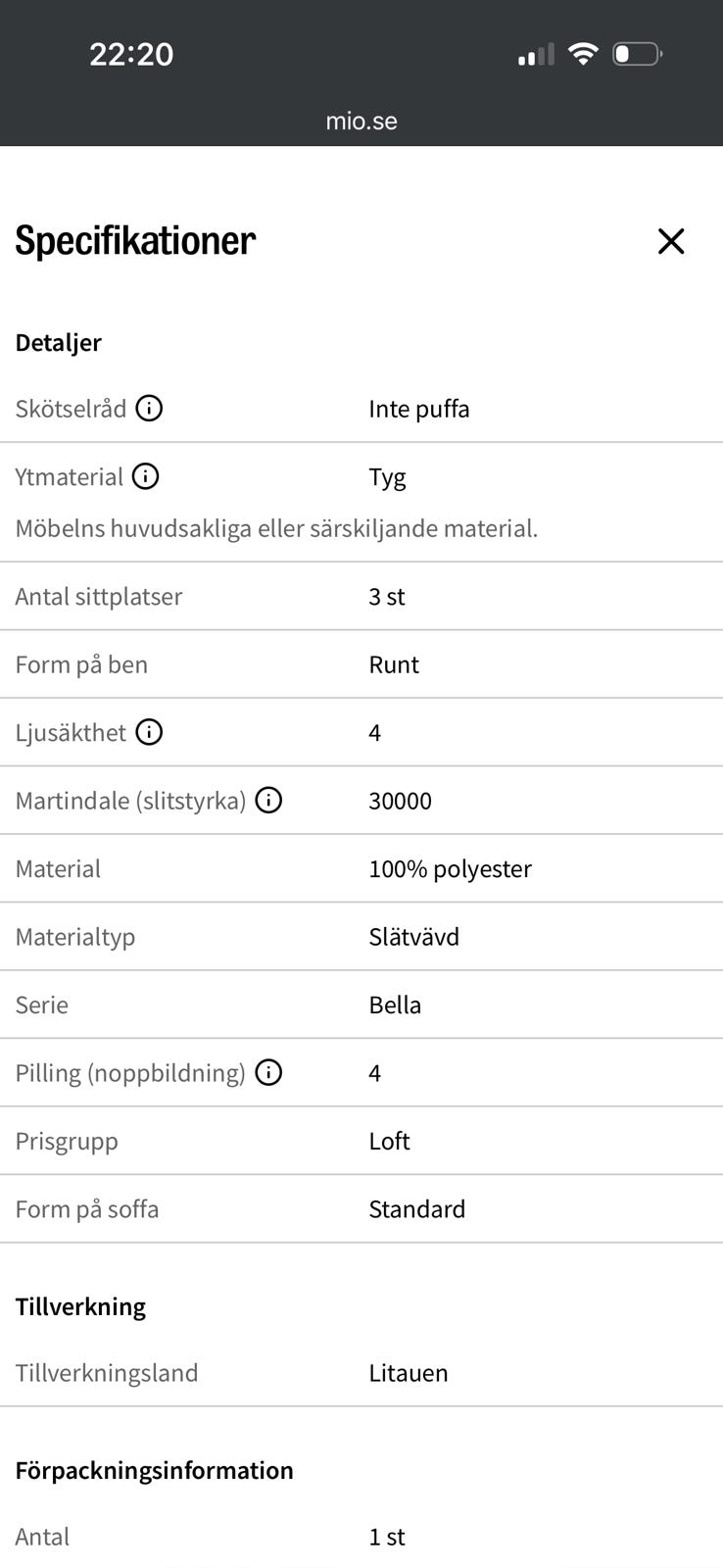Viewport: 723px width, 1568px height.
Task: Tap the Ytmaterial description text
Action: point(276,528)
